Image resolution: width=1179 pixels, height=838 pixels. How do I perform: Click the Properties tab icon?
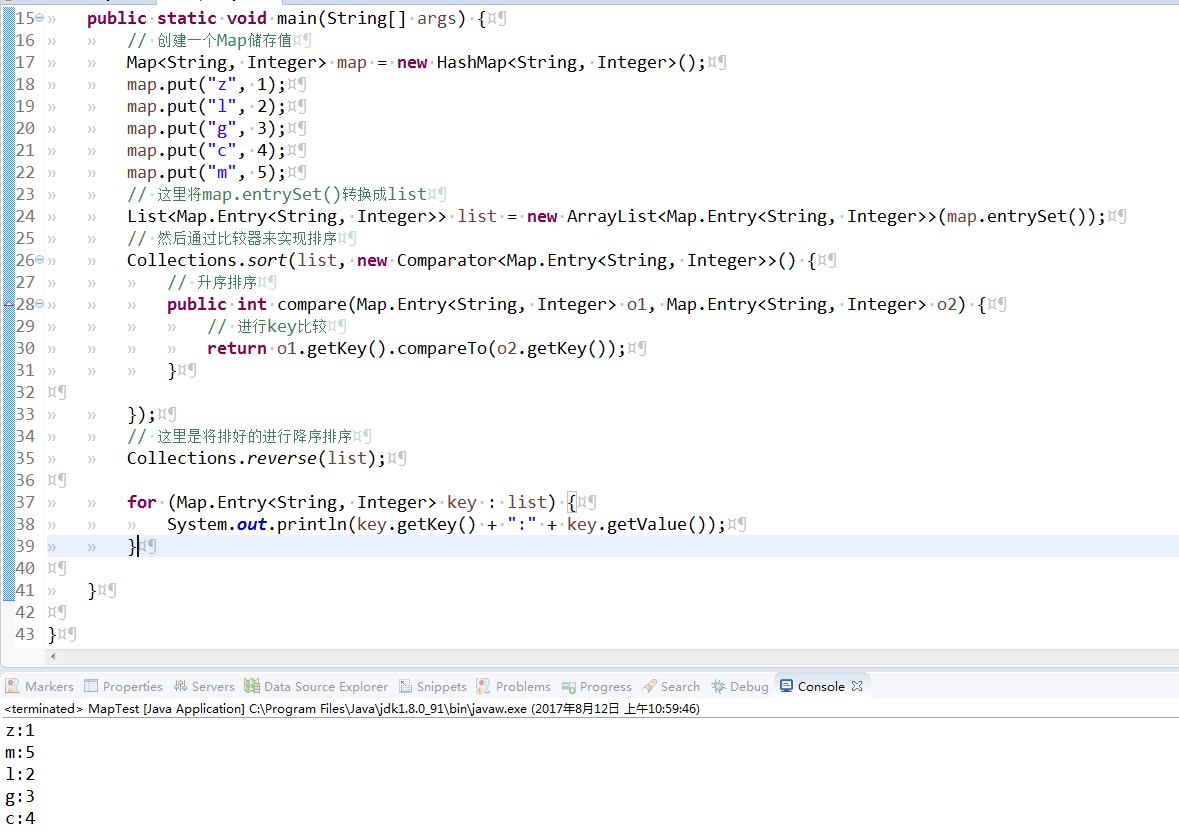tap(91, 686)
